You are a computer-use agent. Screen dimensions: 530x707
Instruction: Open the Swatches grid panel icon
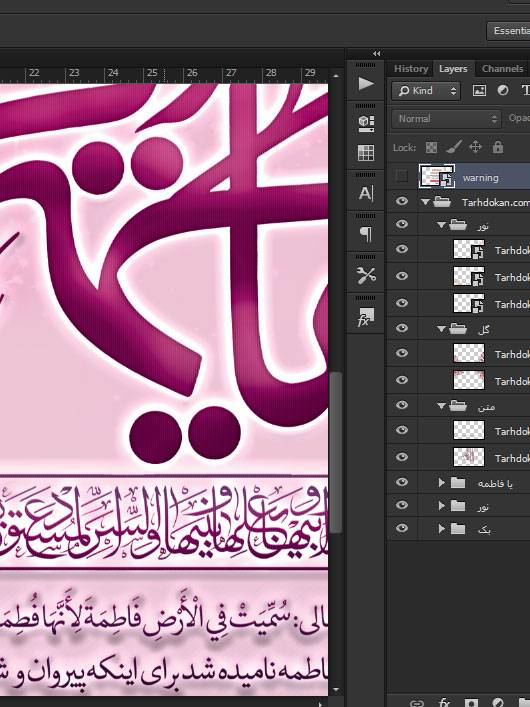pyautogui.click(x=366, y=153)
